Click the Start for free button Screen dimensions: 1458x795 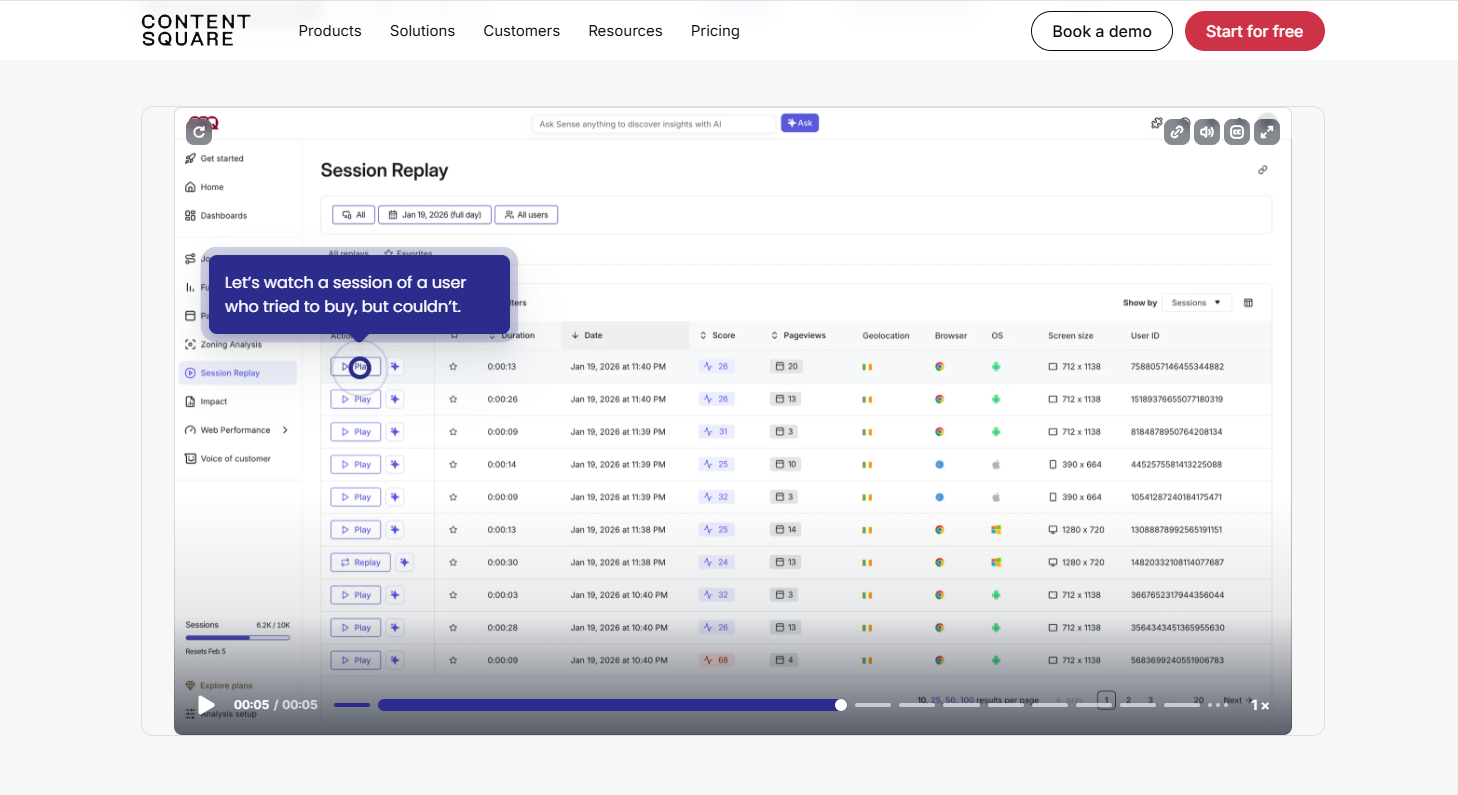(1254, 31)
